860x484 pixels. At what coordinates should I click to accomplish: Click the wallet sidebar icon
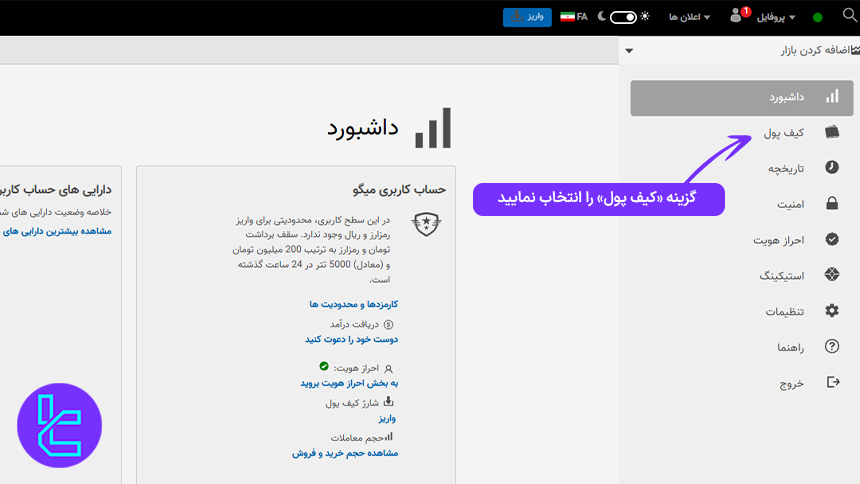(832, 132)
